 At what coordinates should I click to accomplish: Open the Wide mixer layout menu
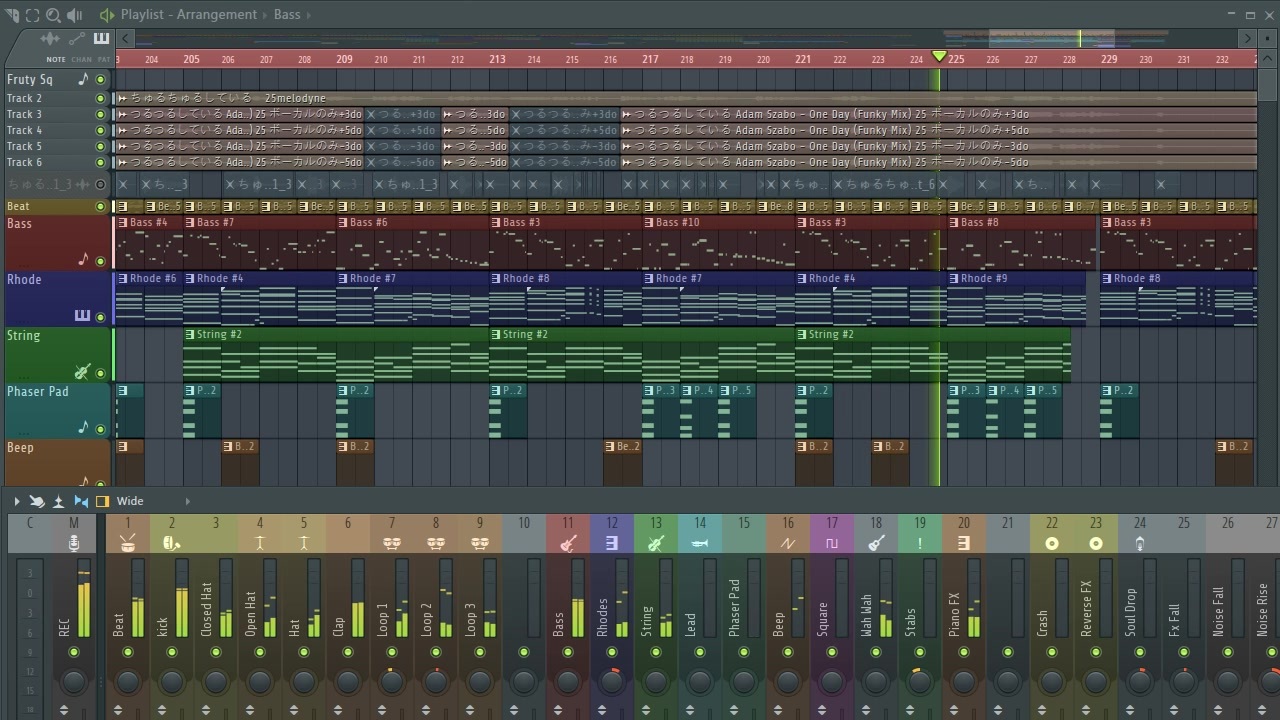click(130, 501)
